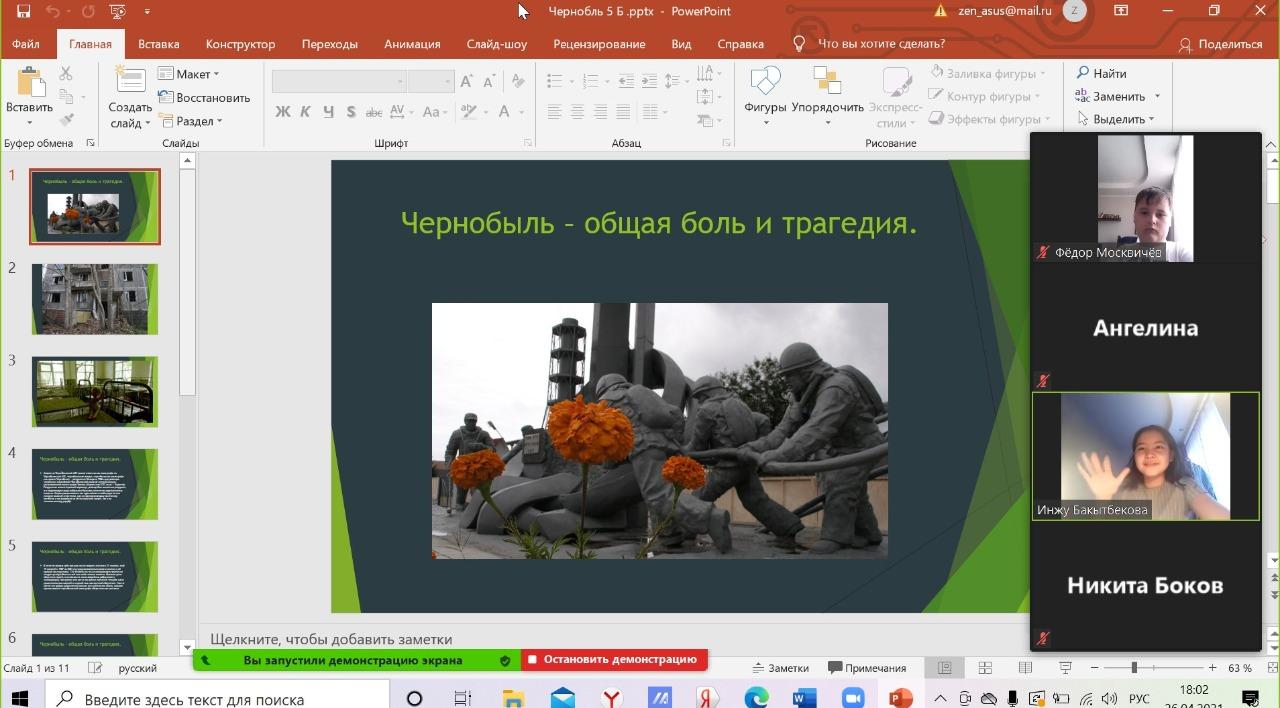Viewport: 1280px width, 708px height.
Task: Select slide 3 thumbnail
Action: [95, 392]
